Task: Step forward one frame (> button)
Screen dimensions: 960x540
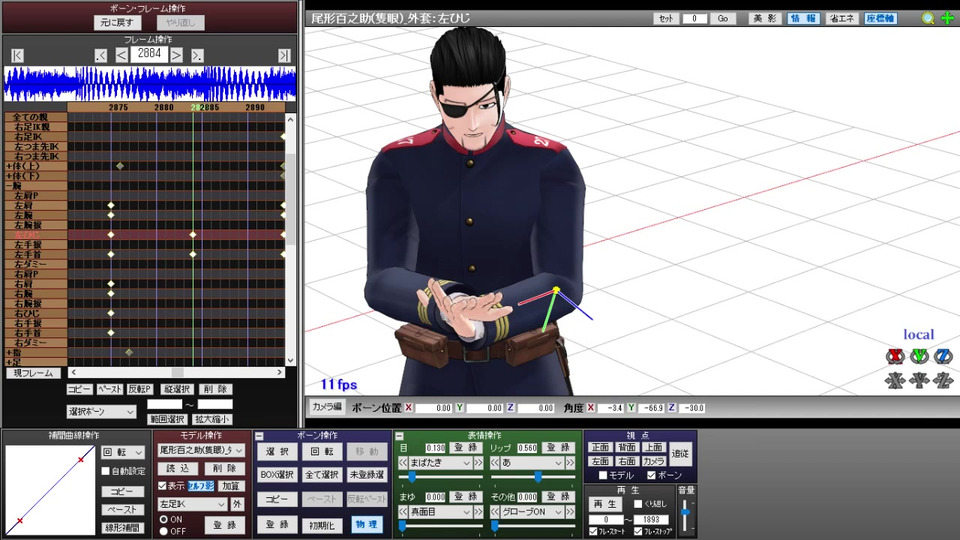Action: (176, 56)
